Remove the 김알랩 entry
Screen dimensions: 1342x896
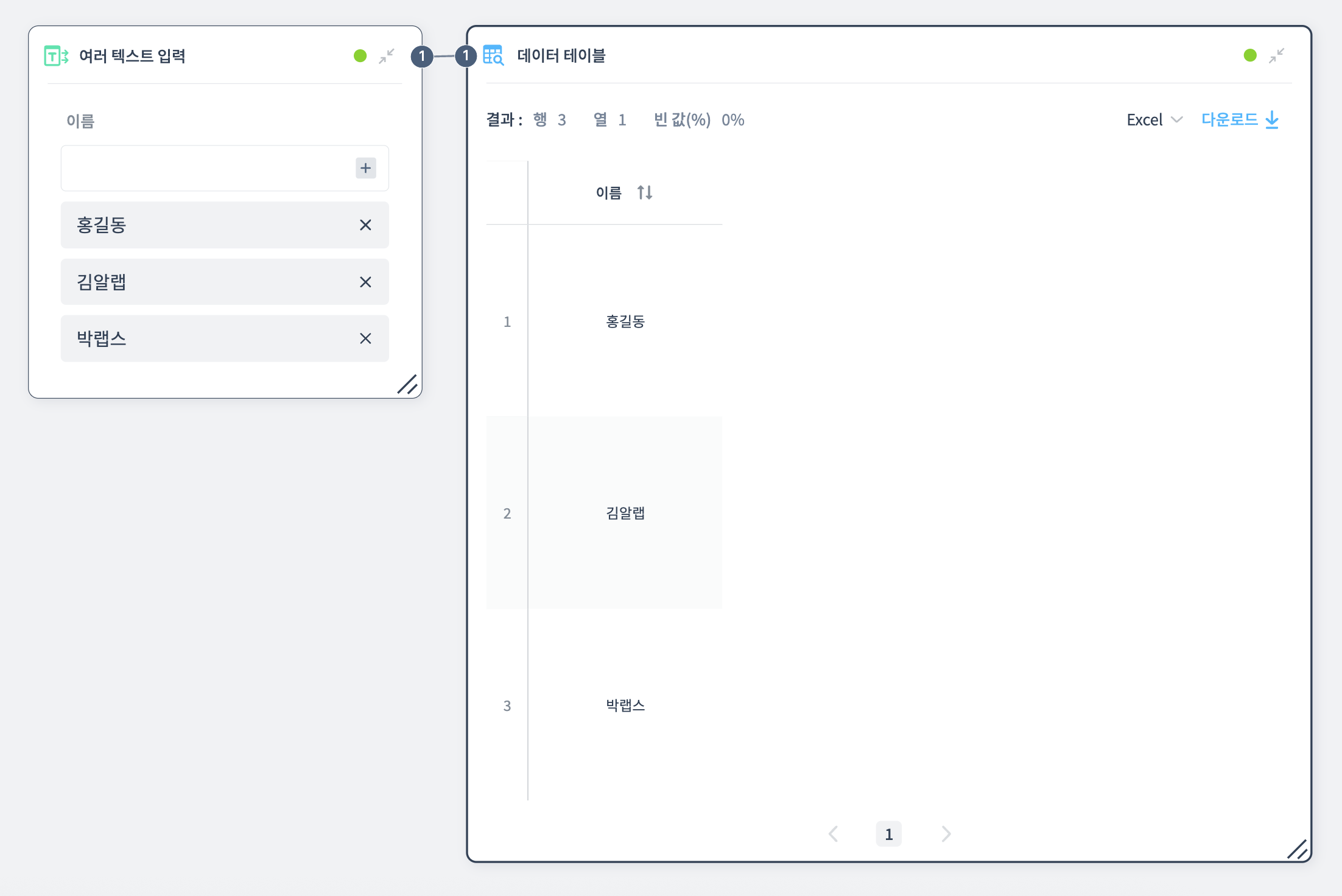pos(365,282)
